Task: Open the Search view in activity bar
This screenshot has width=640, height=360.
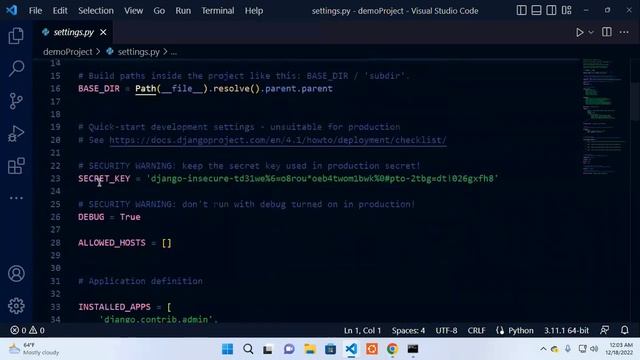Action: click(16, 68)
